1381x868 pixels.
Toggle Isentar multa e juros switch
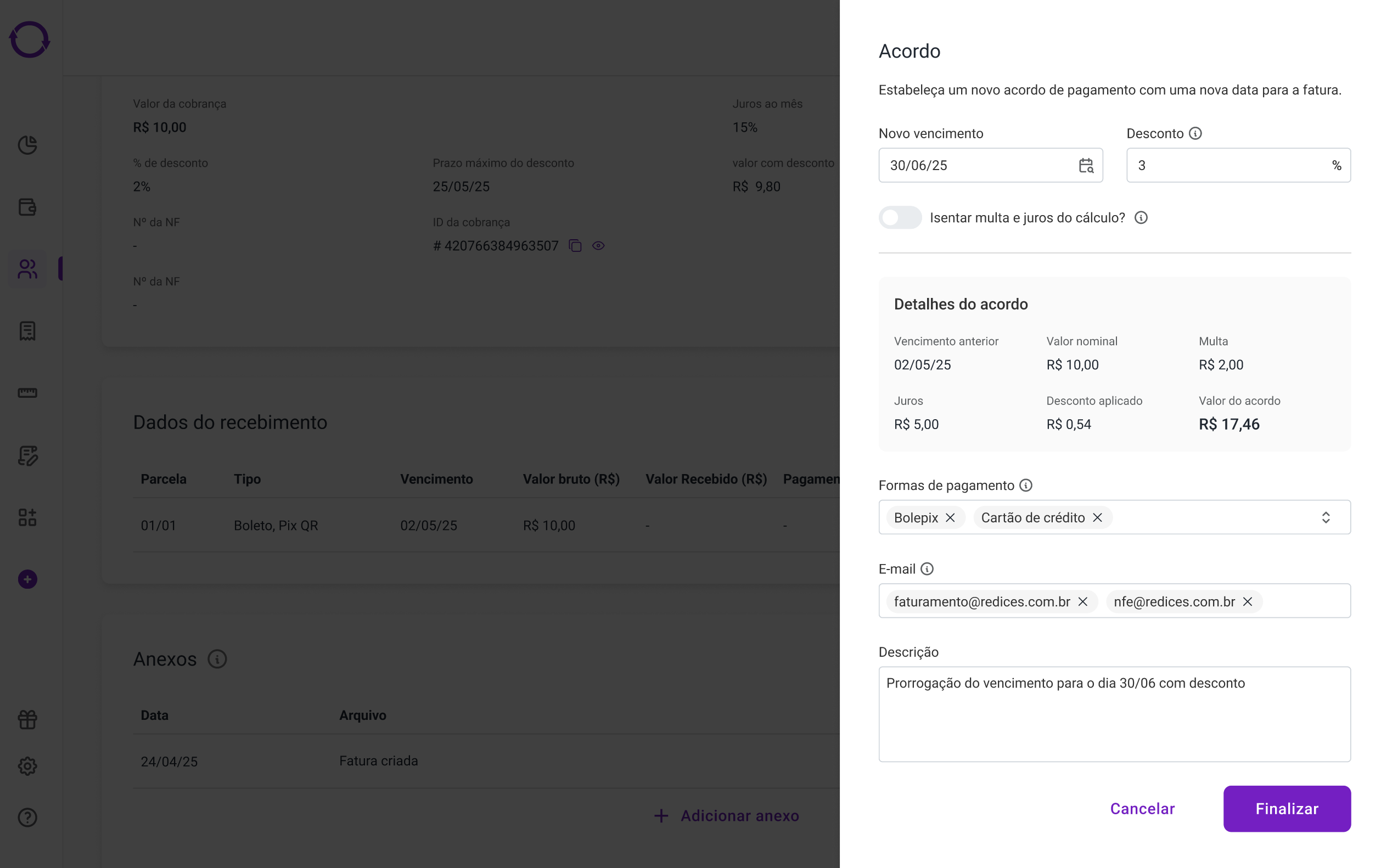click(900, 218)
